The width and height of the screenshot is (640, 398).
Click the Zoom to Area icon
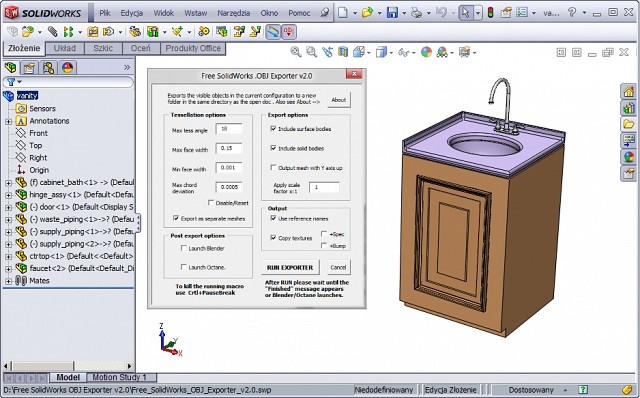[311, 52]
